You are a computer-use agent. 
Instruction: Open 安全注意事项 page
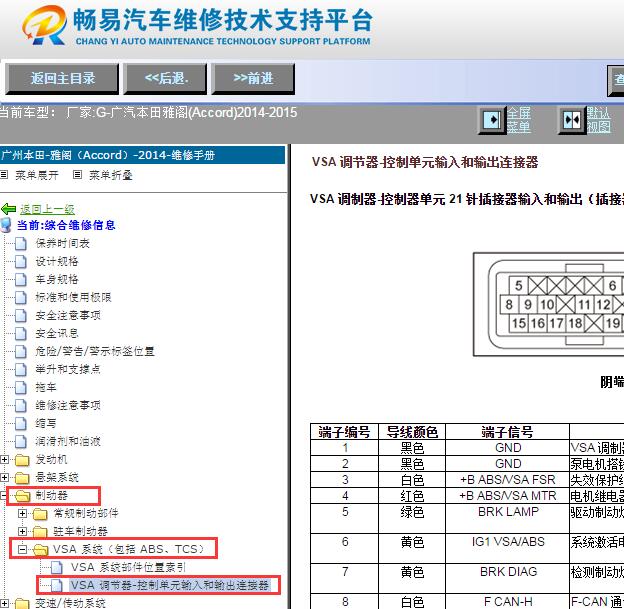pyautogui.click(x=68, y=315)
